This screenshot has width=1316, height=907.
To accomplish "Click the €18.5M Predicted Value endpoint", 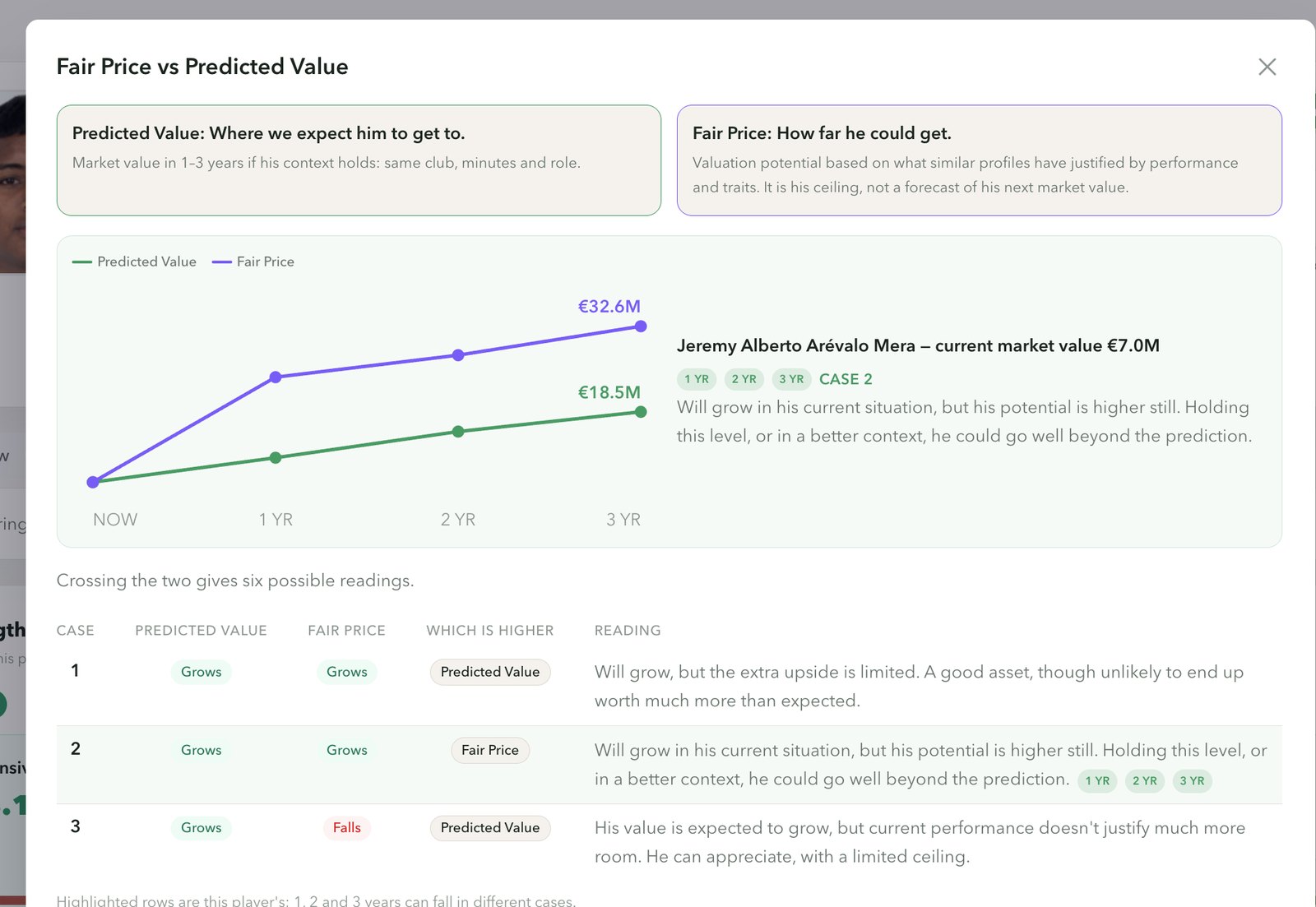I will click(x=641, y=412).
